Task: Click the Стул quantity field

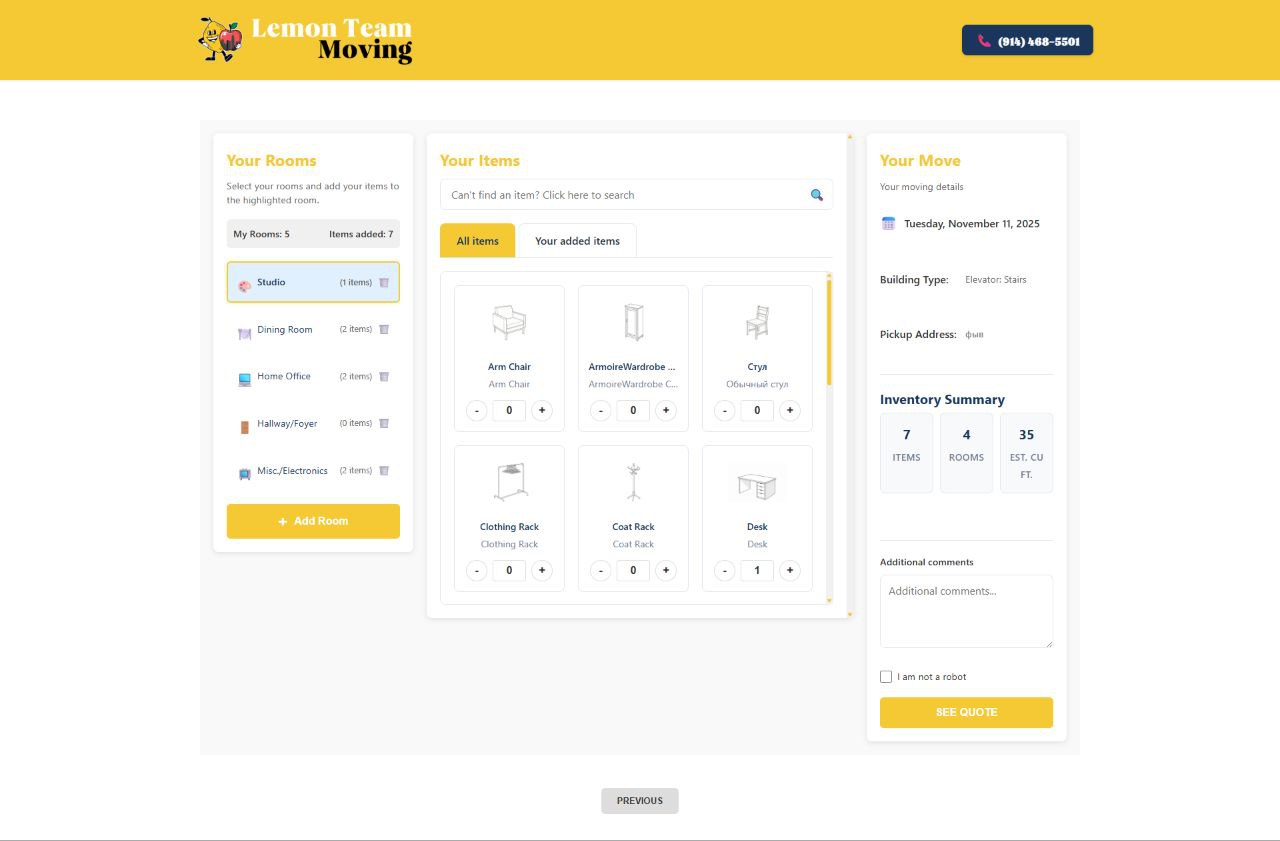Action: tap(757, 410)
